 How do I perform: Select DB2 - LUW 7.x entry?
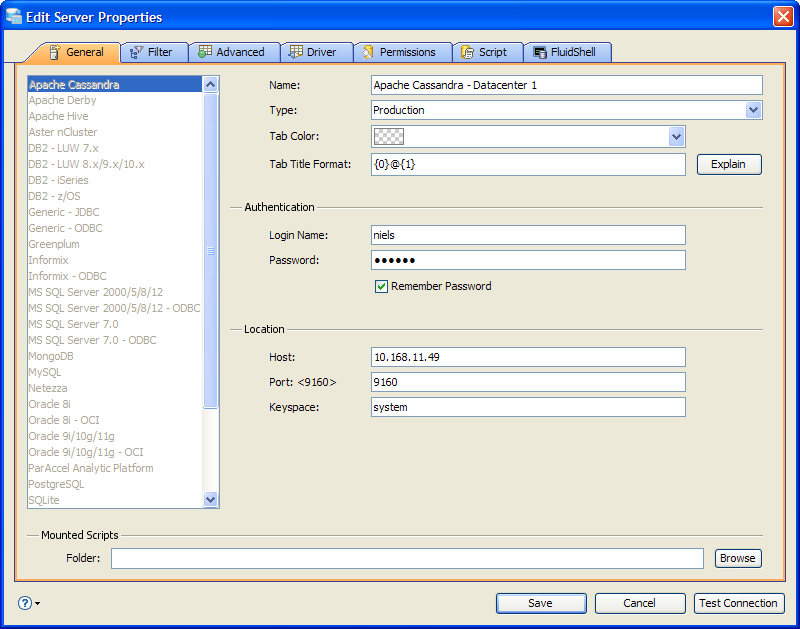(x=115, y=148)
